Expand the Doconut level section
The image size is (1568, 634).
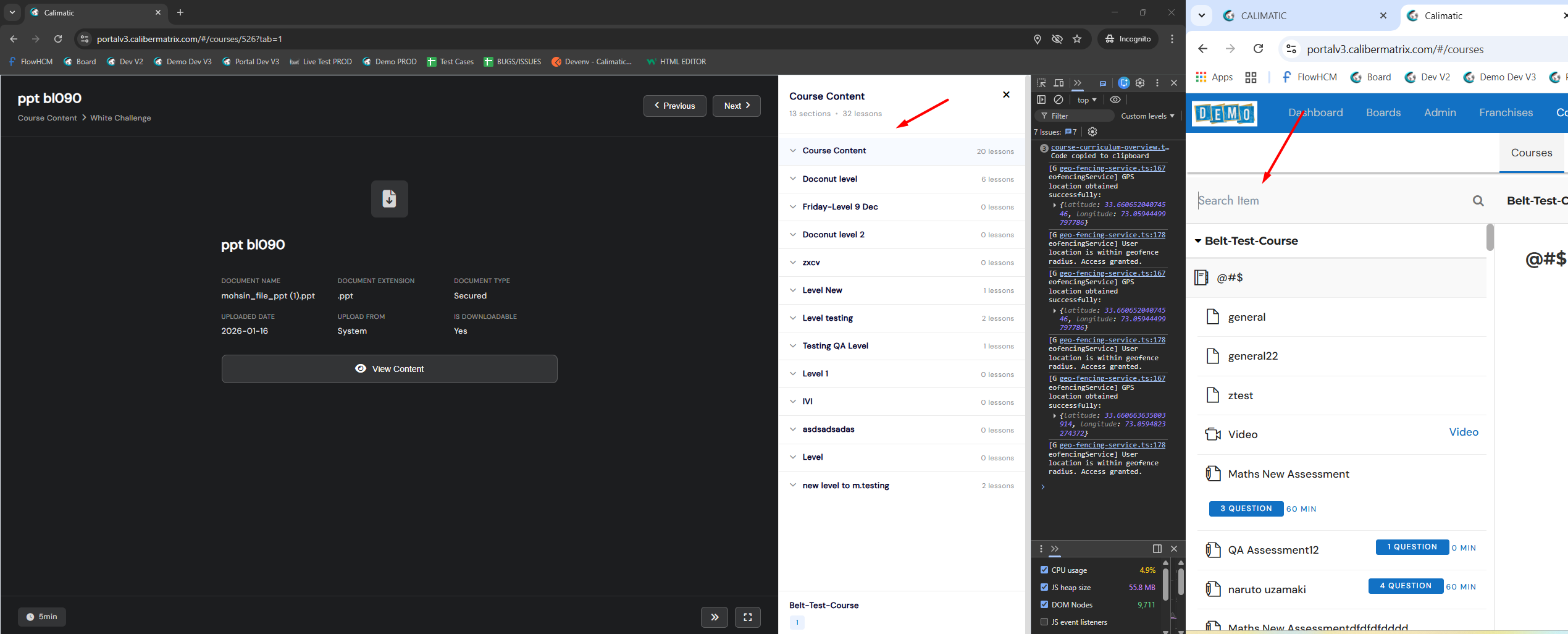pos(902,179)
